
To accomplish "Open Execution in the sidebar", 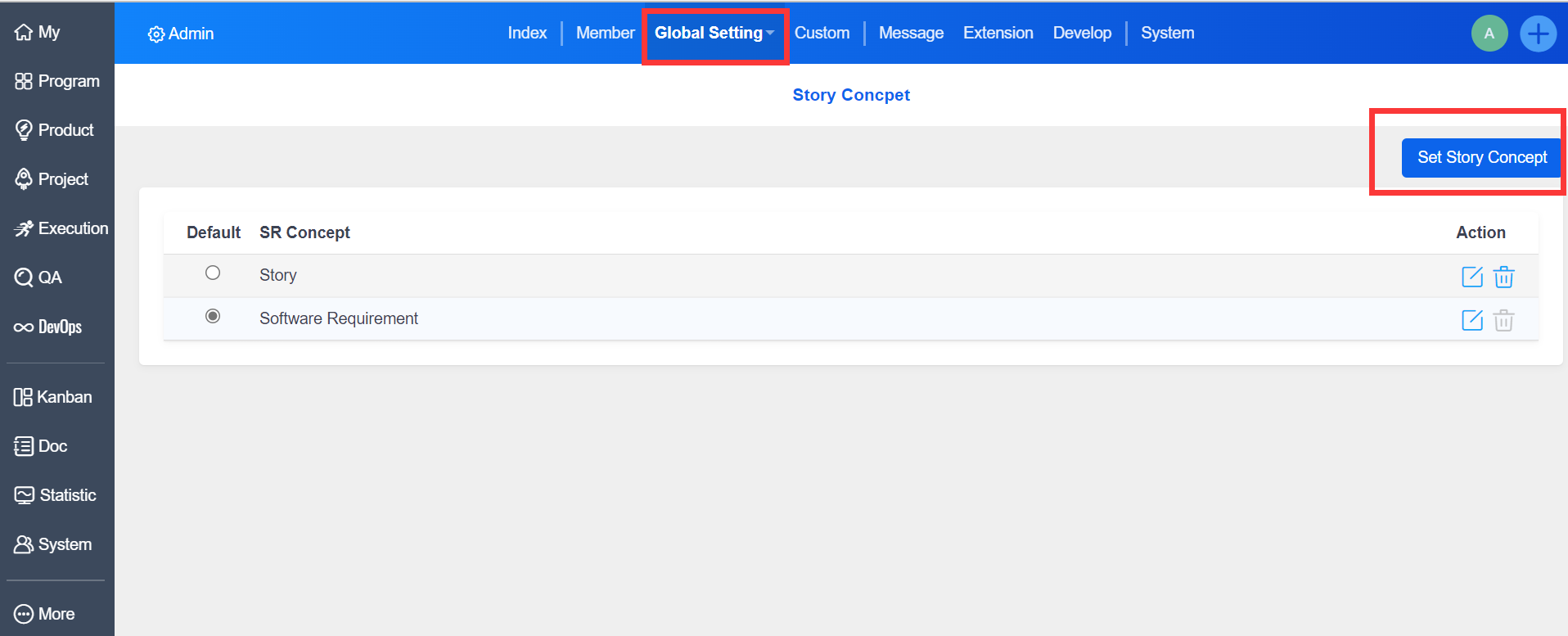I will point(61,228).
